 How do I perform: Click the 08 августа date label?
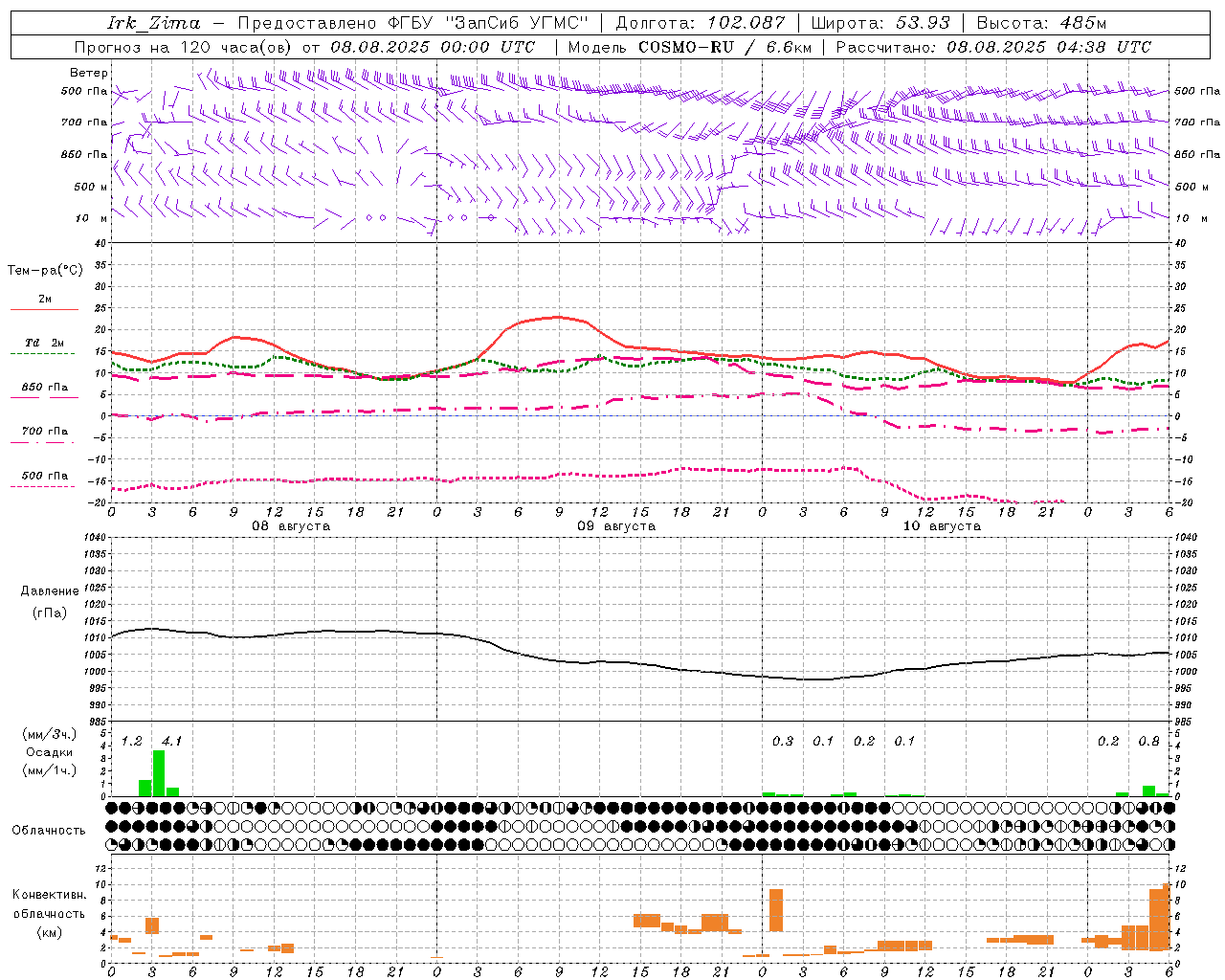coord(291,526)
